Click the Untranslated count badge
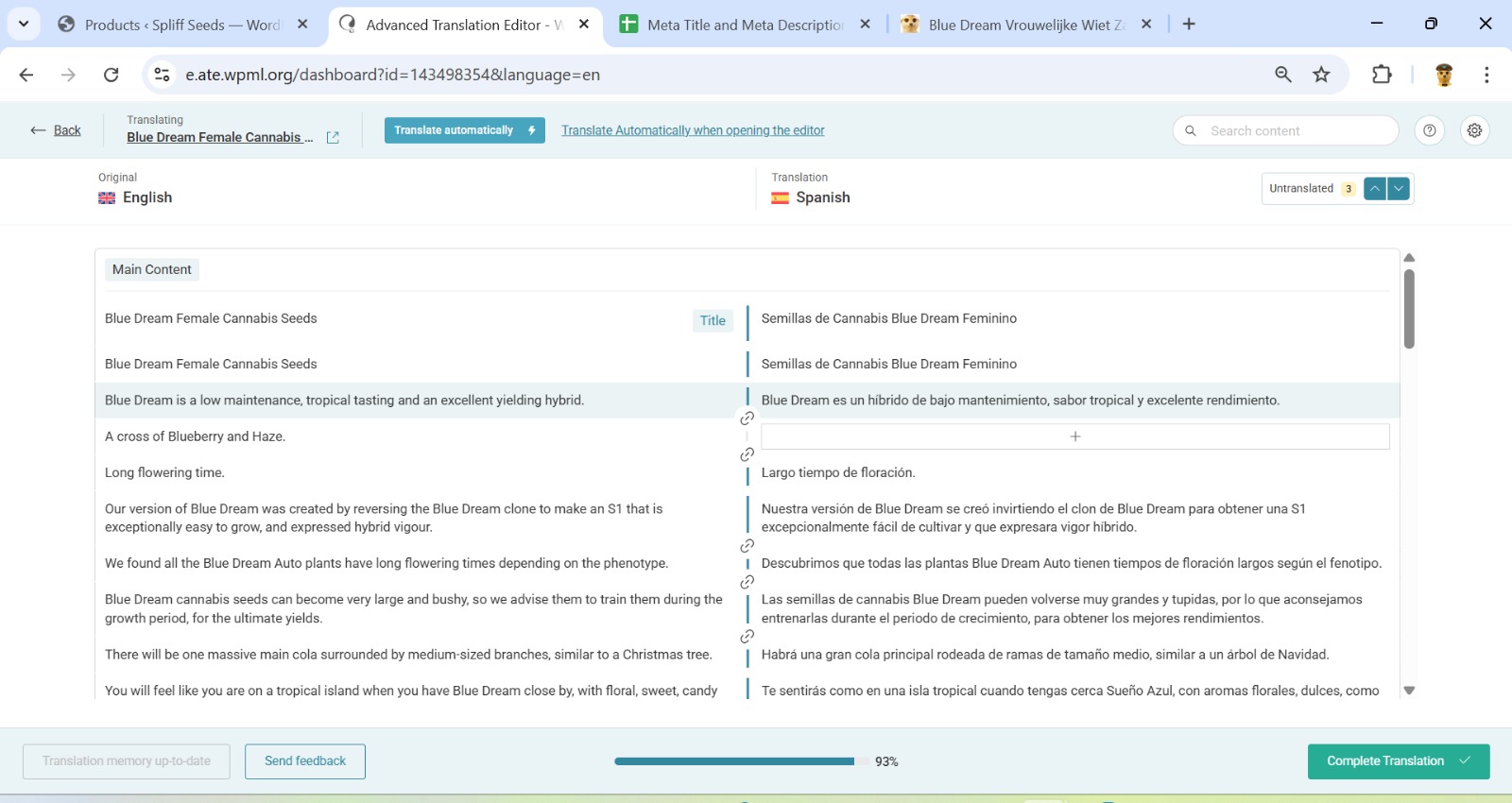This screenshot has height=803, width=1512. [1349, 189]
